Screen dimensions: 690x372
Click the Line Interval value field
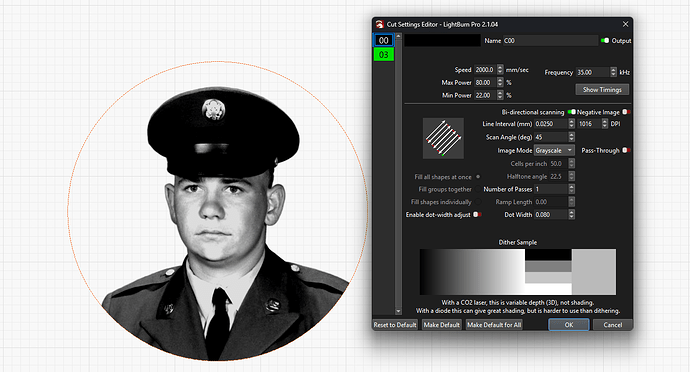[551, 124]
